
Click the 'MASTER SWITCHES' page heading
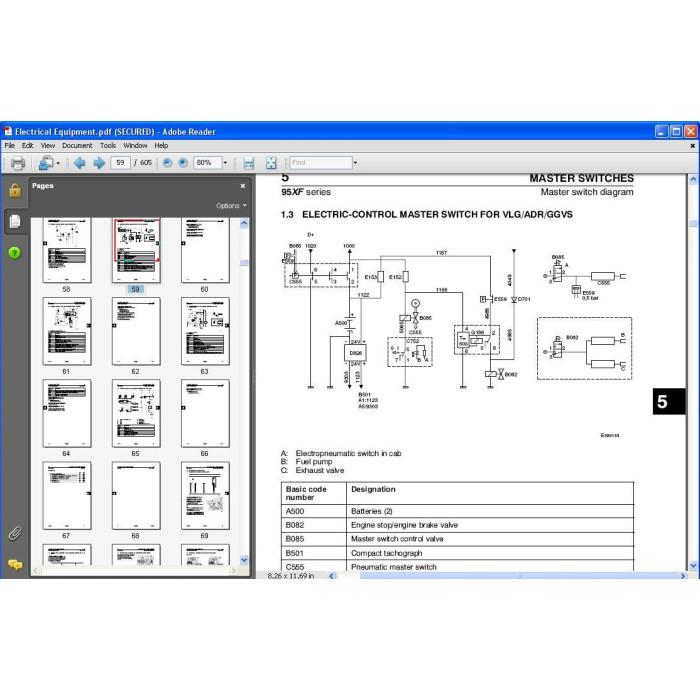click(581, 178)
